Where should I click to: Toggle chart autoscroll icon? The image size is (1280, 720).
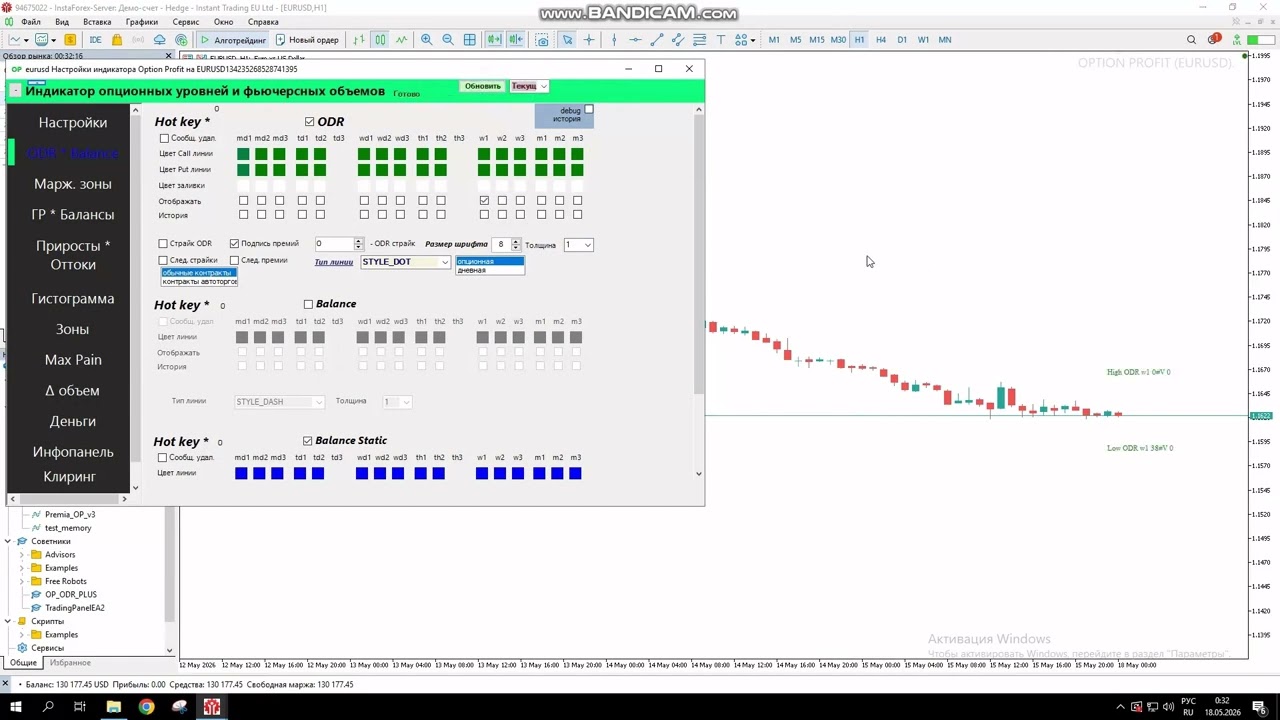(x=494, y=40)
